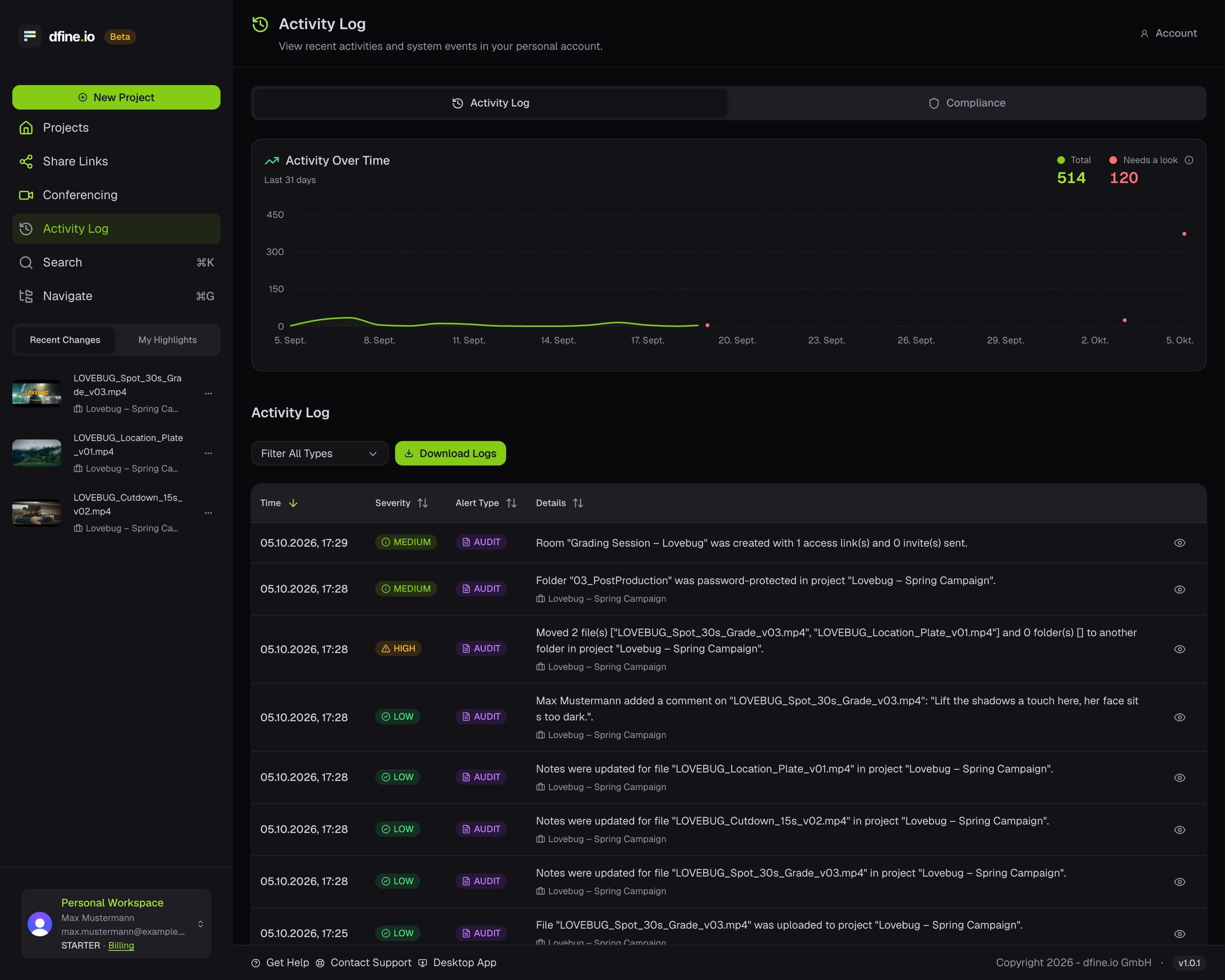Toggle eye icon on the HIGH severity row
The image size is (1225, 980).
click(1180, 649)
